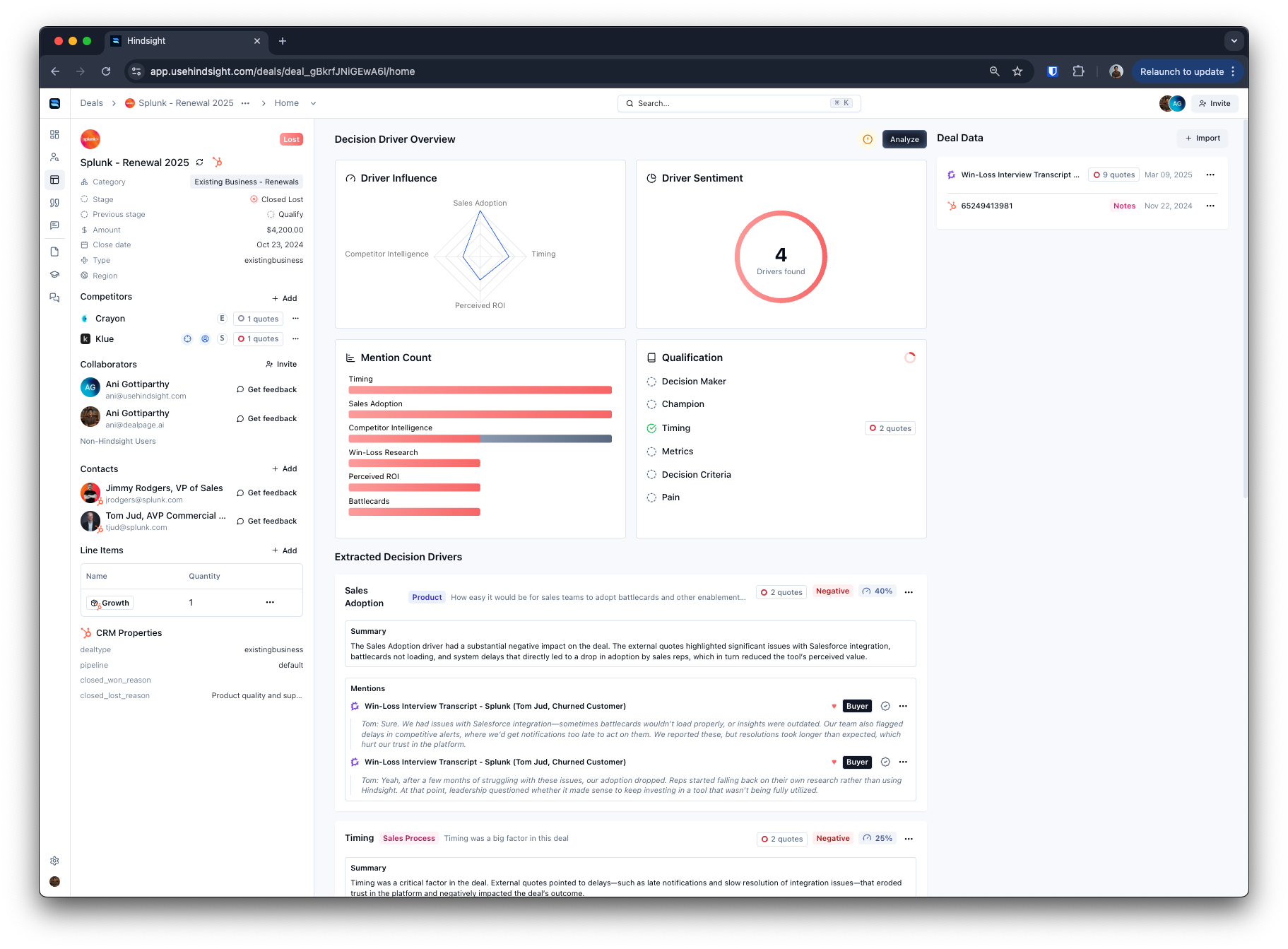Click Relaunch to update
This screenshot has width=1288, height=949.
1187,71
